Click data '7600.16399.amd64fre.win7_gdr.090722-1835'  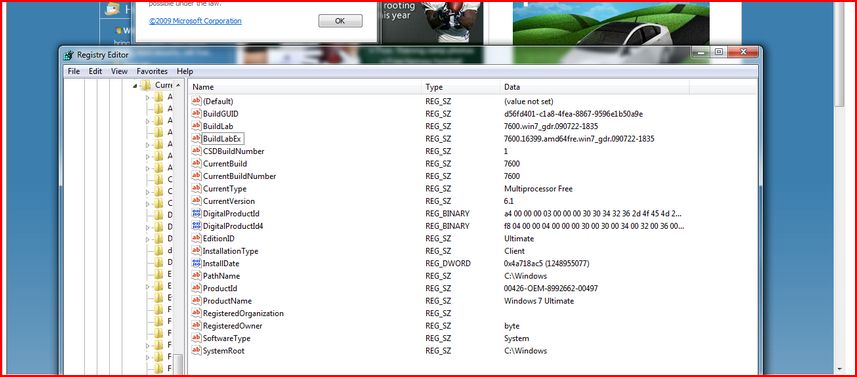point(579,139)
